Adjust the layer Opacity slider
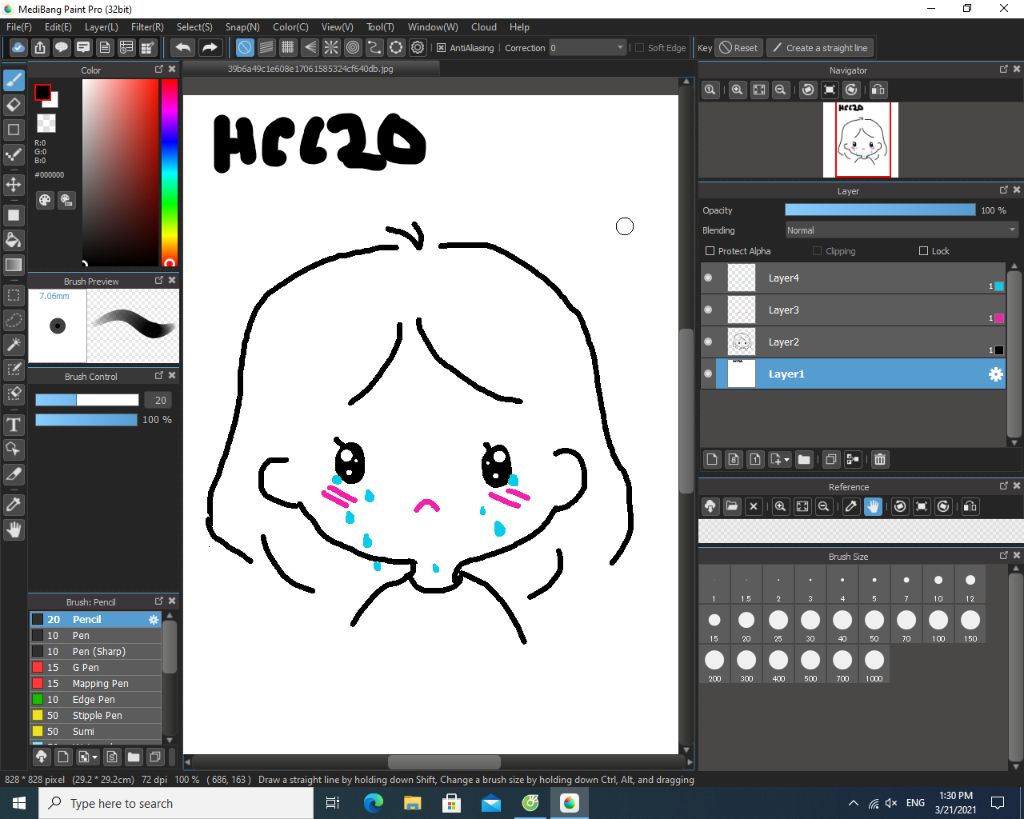The image size is (1024, 819). (880, 210)
